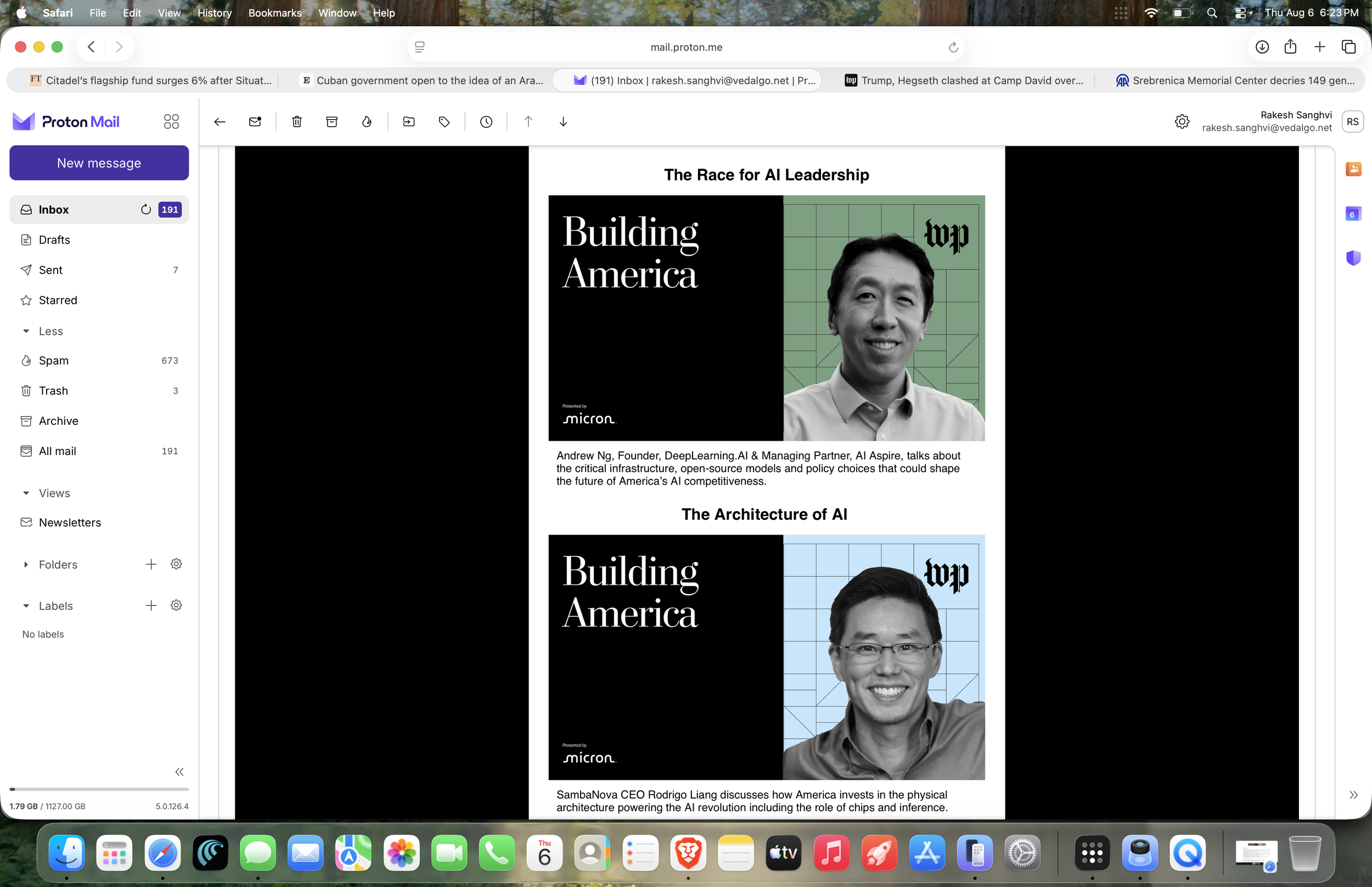The height and width of the screenshot is (887, 1372).
Task: Go to the next message arrow
Action: click(563, 121)
